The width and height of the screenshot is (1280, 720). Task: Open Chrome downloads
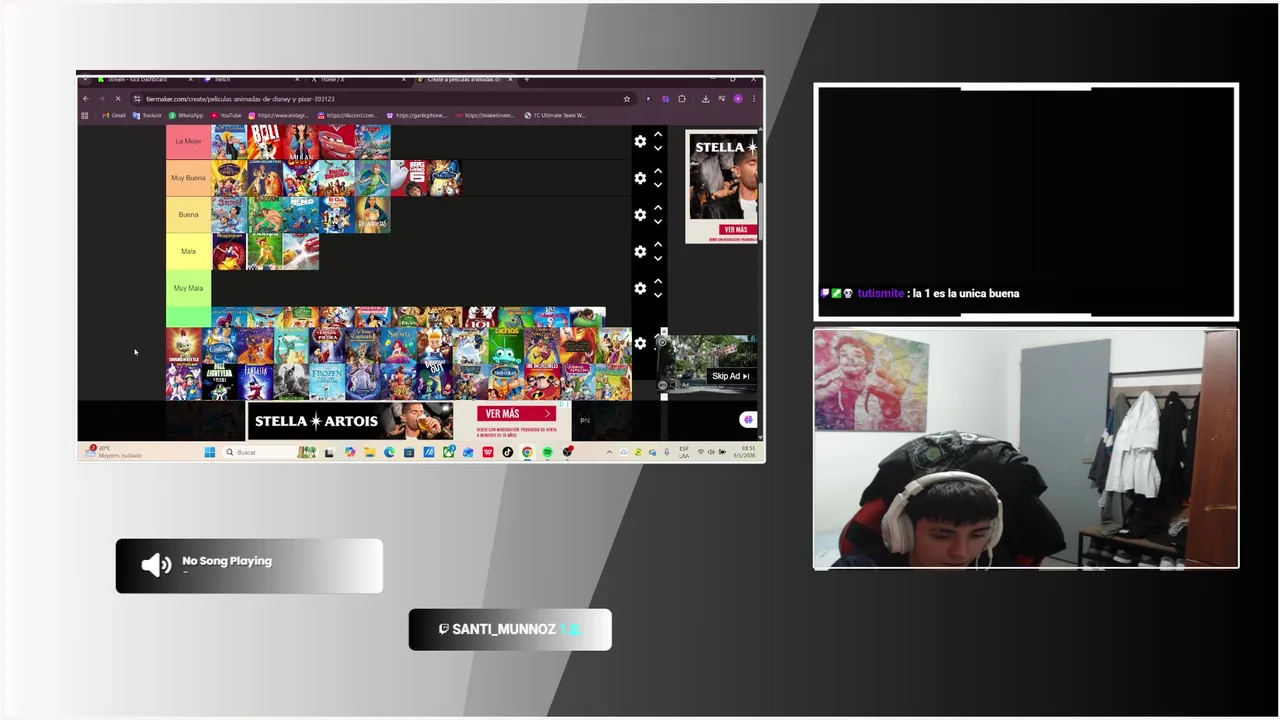[705, 99]
